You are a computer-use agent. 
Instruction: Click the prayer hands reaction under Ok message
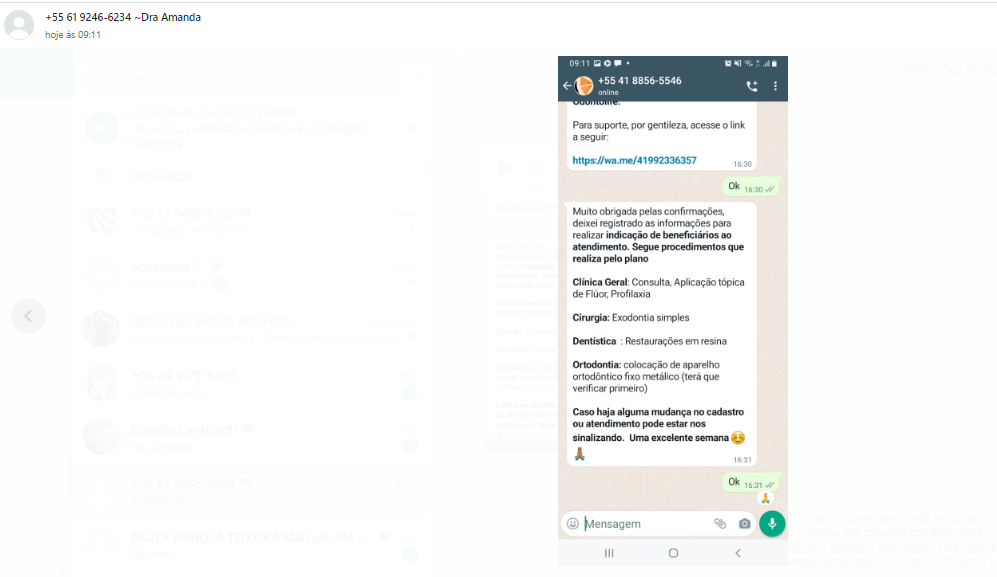pos(766,499)
